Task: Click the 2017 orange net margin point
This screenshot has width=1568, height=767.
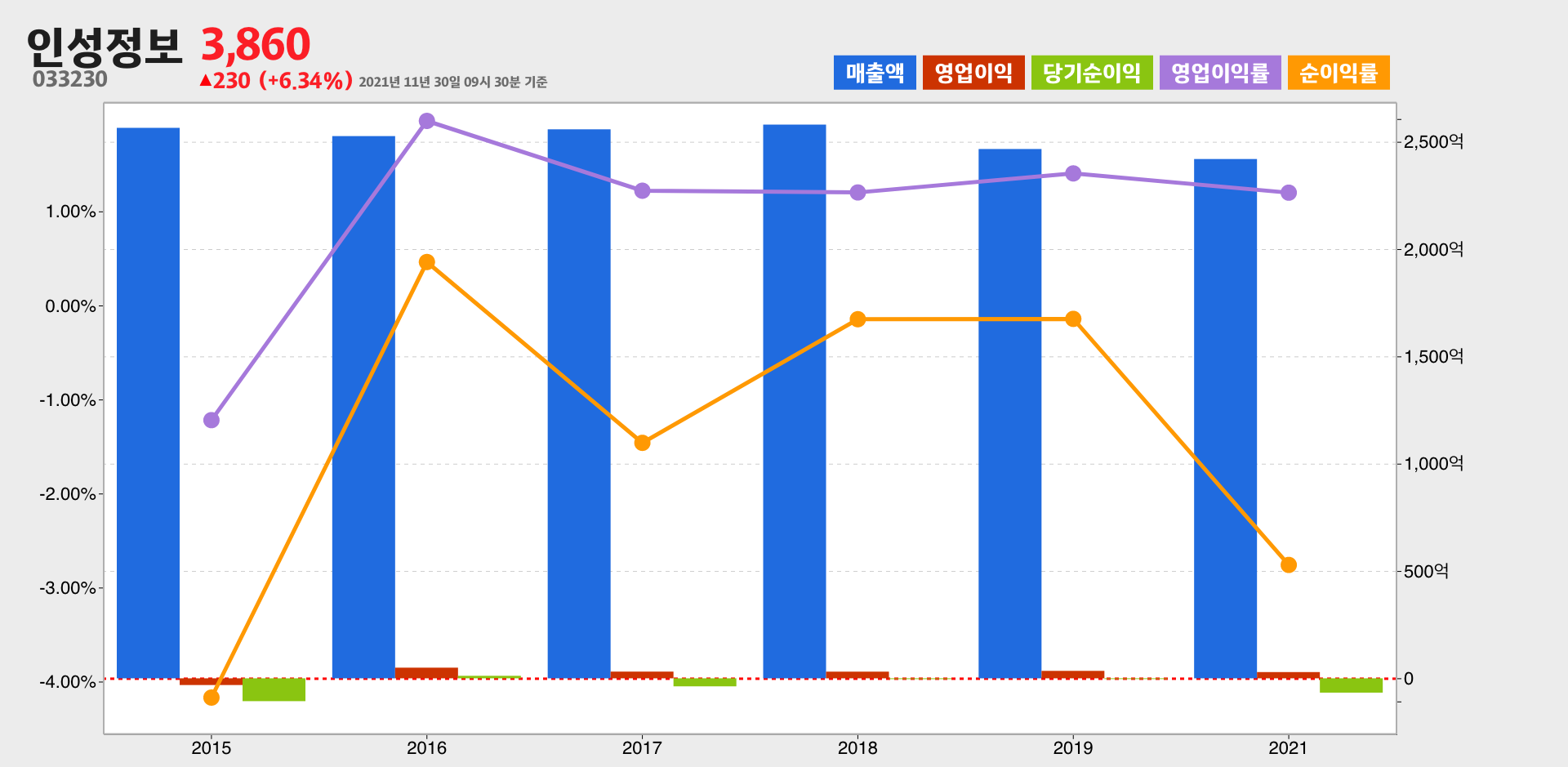Action: tap(642, 443)
